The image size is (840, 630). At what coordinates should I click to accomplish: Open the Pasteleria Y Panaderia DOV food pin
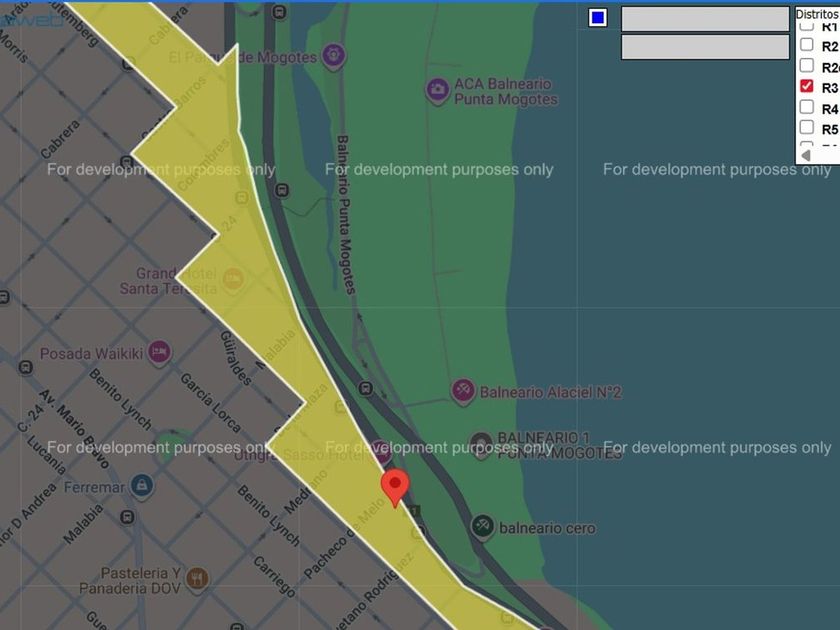[x=197, y=580]
